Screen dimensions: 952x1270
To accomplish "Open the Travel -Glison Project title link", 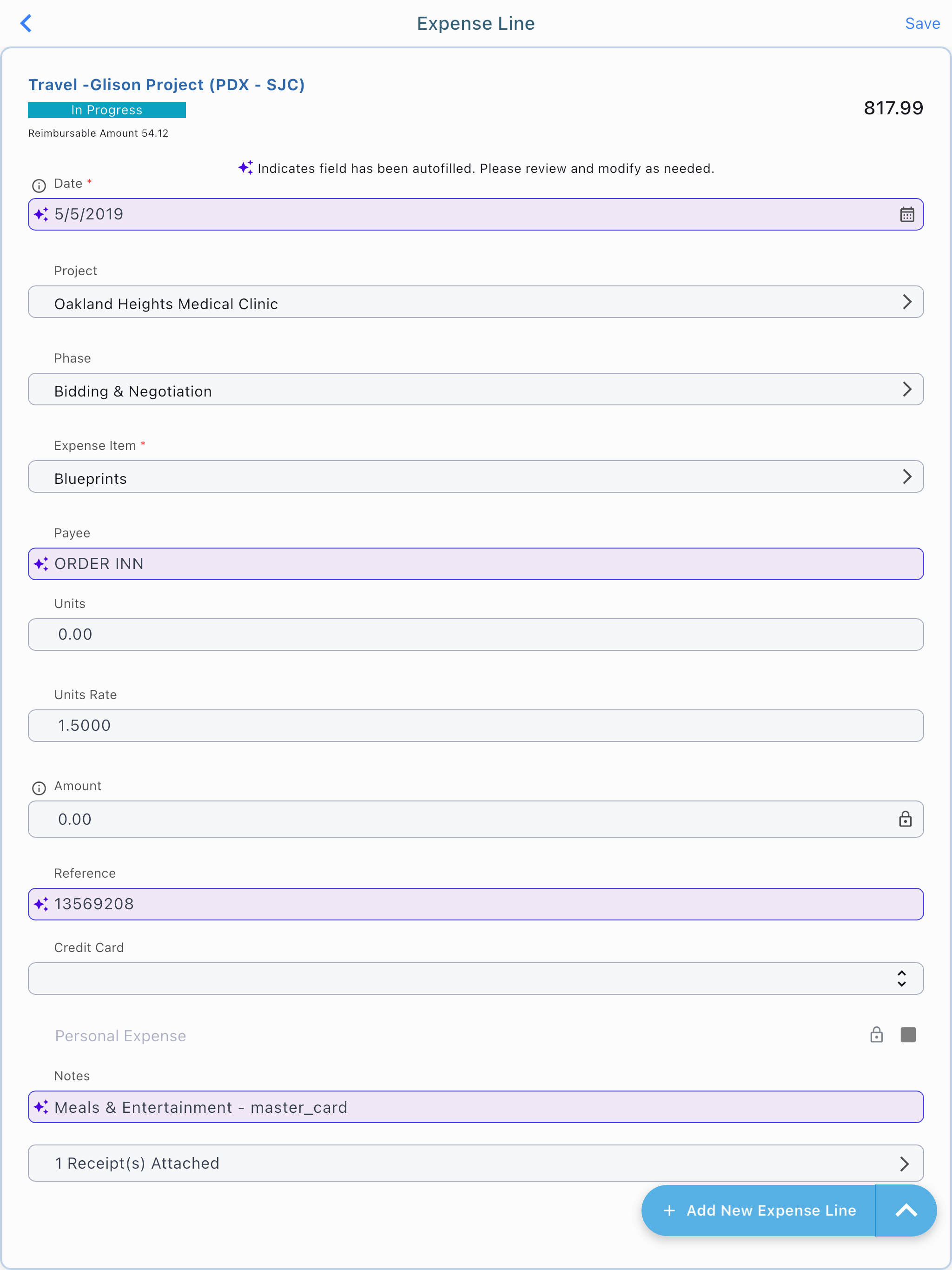I will pos(166,85).
